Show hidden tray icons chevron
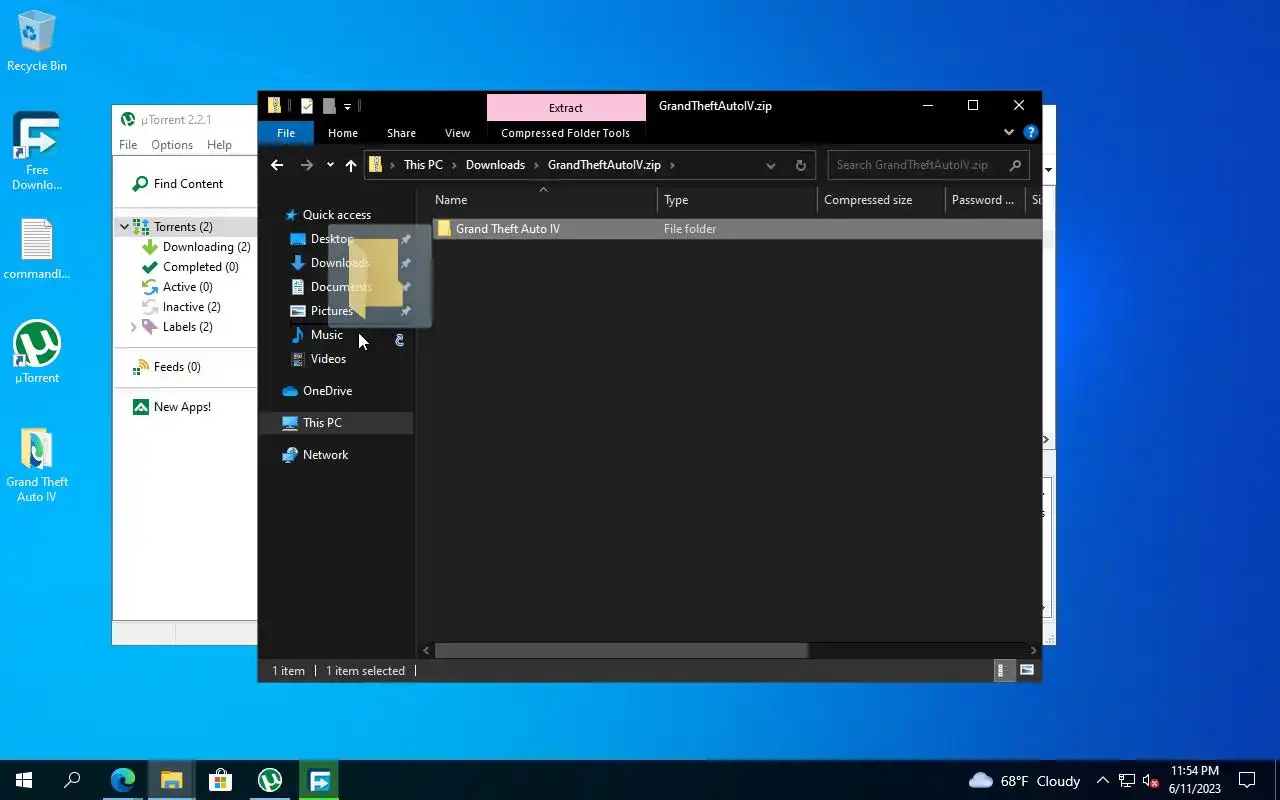The height and width of the screenshot is (800, 1280). point(1103,780)
